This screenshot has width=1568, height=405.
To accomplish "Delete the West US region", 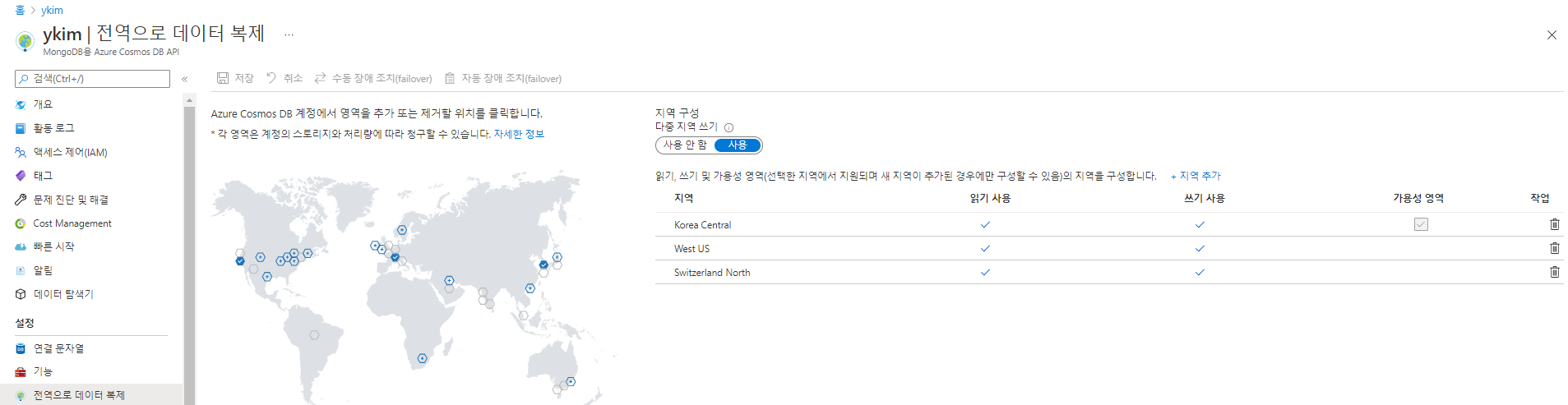I will 1555,248.
